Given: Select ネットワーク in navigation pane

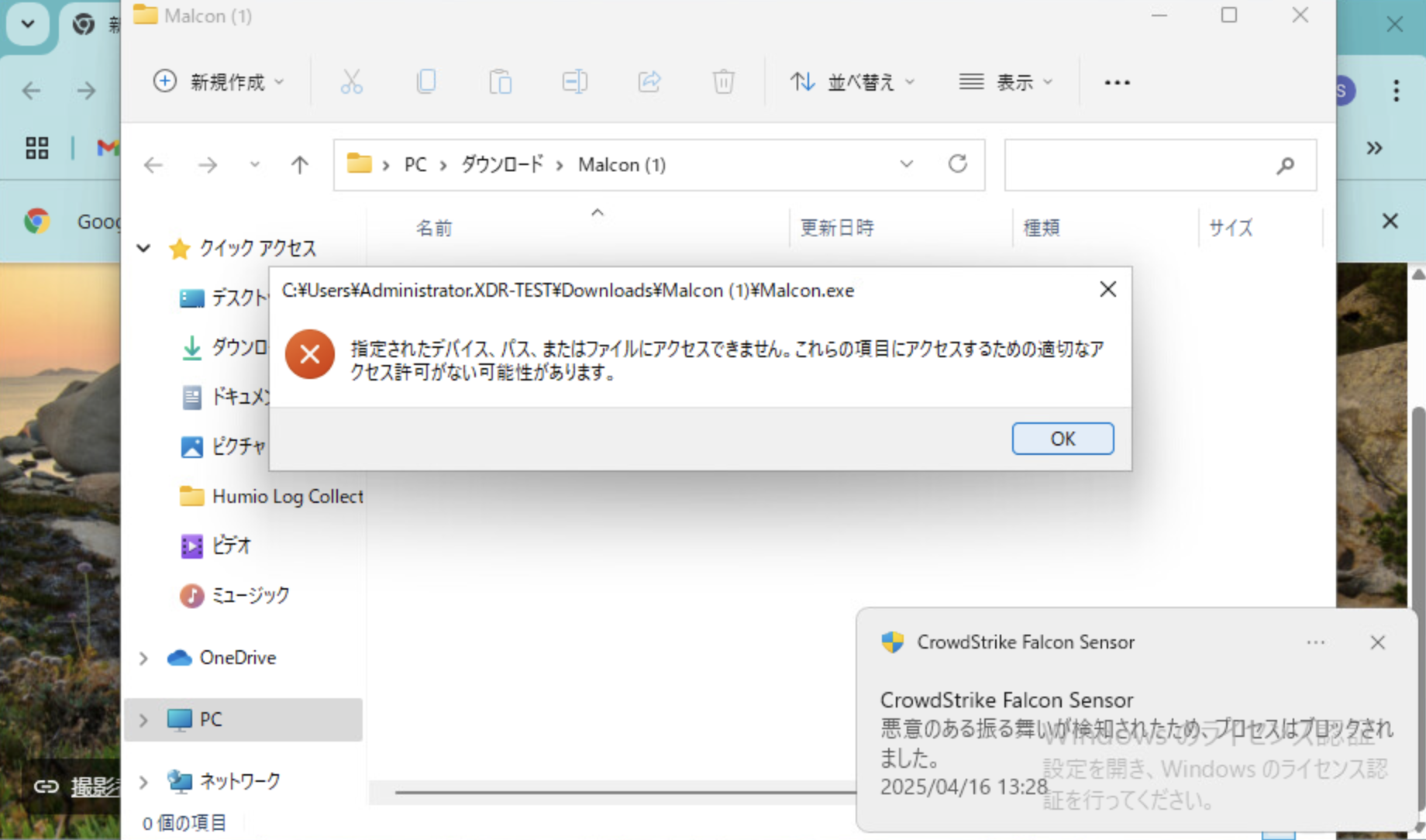Looking at the screenshot, I should 224,781.
